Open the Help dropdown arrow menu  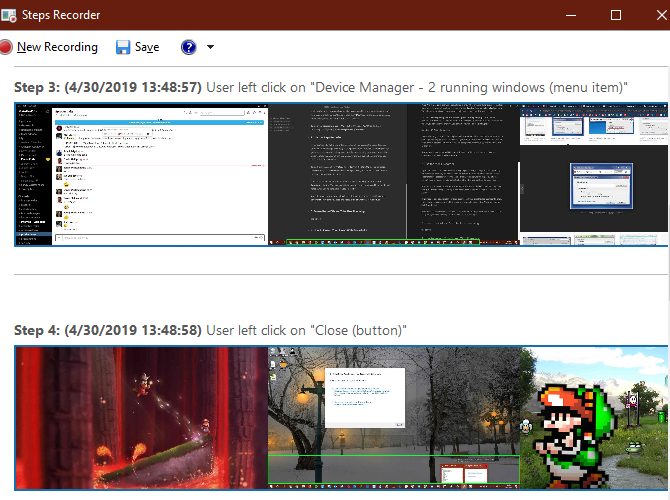(x=210, y=47)
